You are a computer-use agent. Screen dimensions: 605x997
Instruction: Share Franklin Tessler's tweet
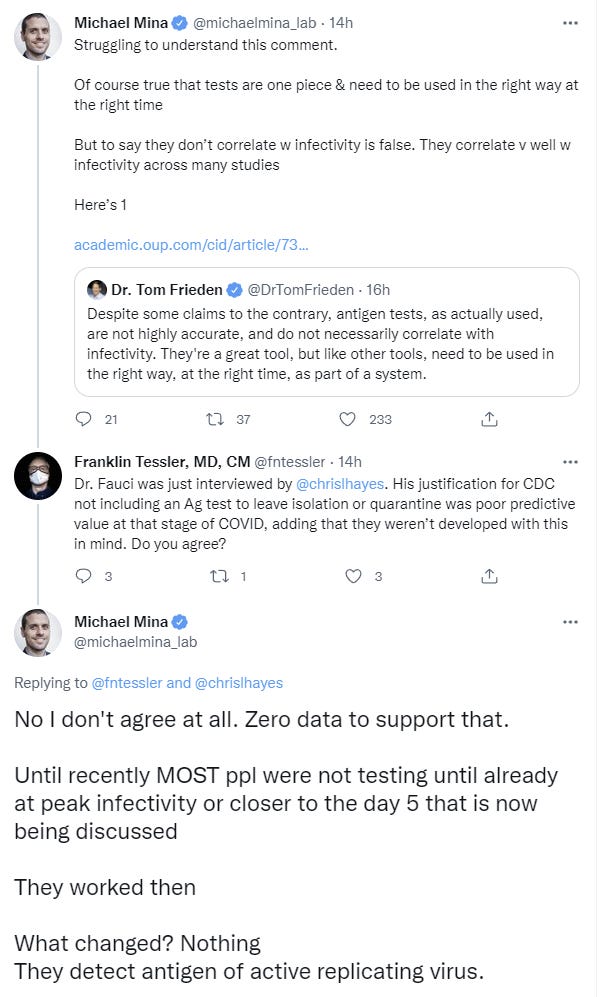[489, 576]
